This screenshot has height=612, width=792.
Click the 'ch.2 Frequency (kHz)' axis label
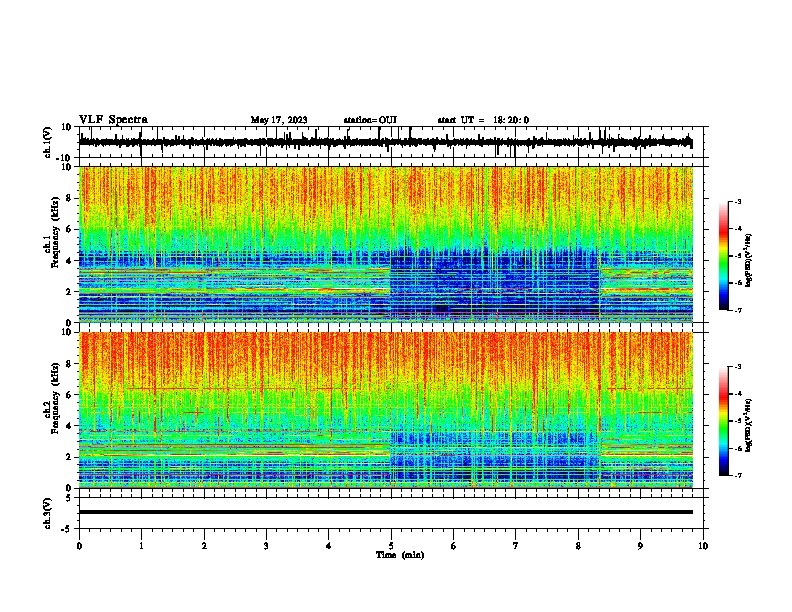click(x=51, y=397)
